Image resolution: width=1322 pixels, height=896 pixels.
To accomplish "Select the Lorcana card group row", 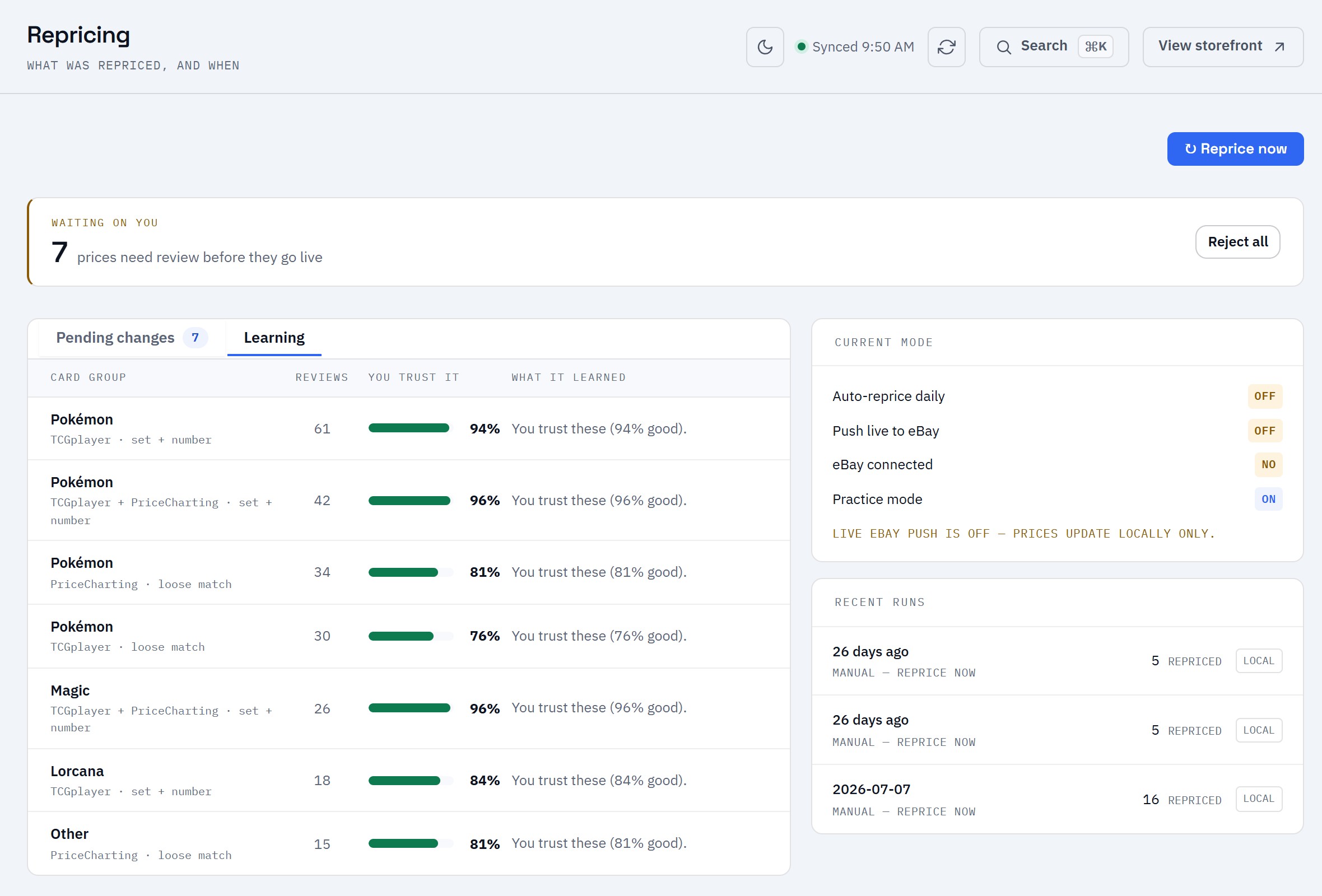I will point(408,780).
